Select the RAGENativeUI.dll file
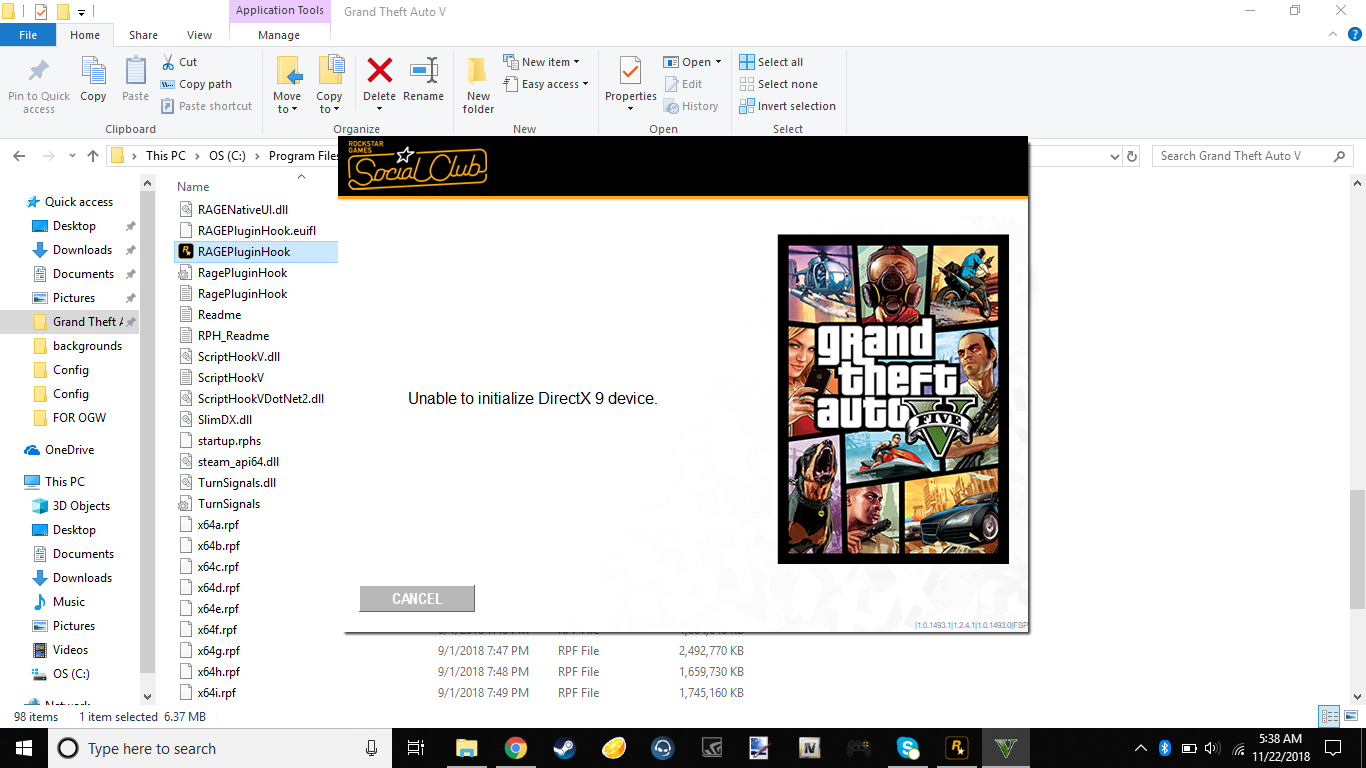 [243, 210]
